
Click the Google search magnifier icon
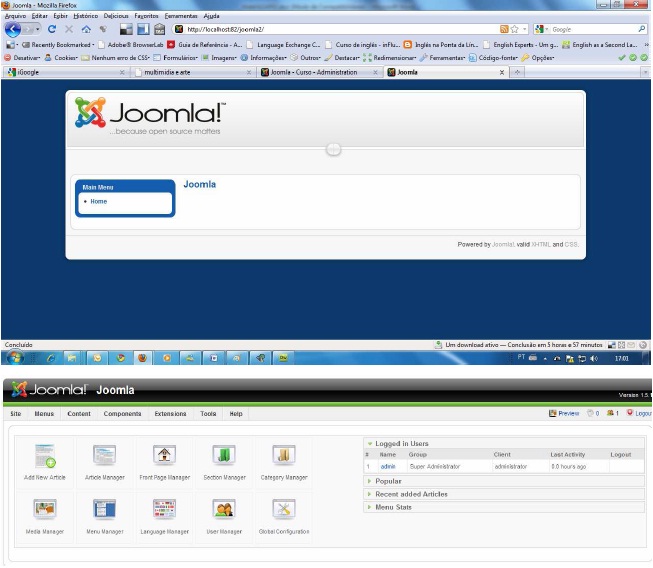(x=641, y=29)
